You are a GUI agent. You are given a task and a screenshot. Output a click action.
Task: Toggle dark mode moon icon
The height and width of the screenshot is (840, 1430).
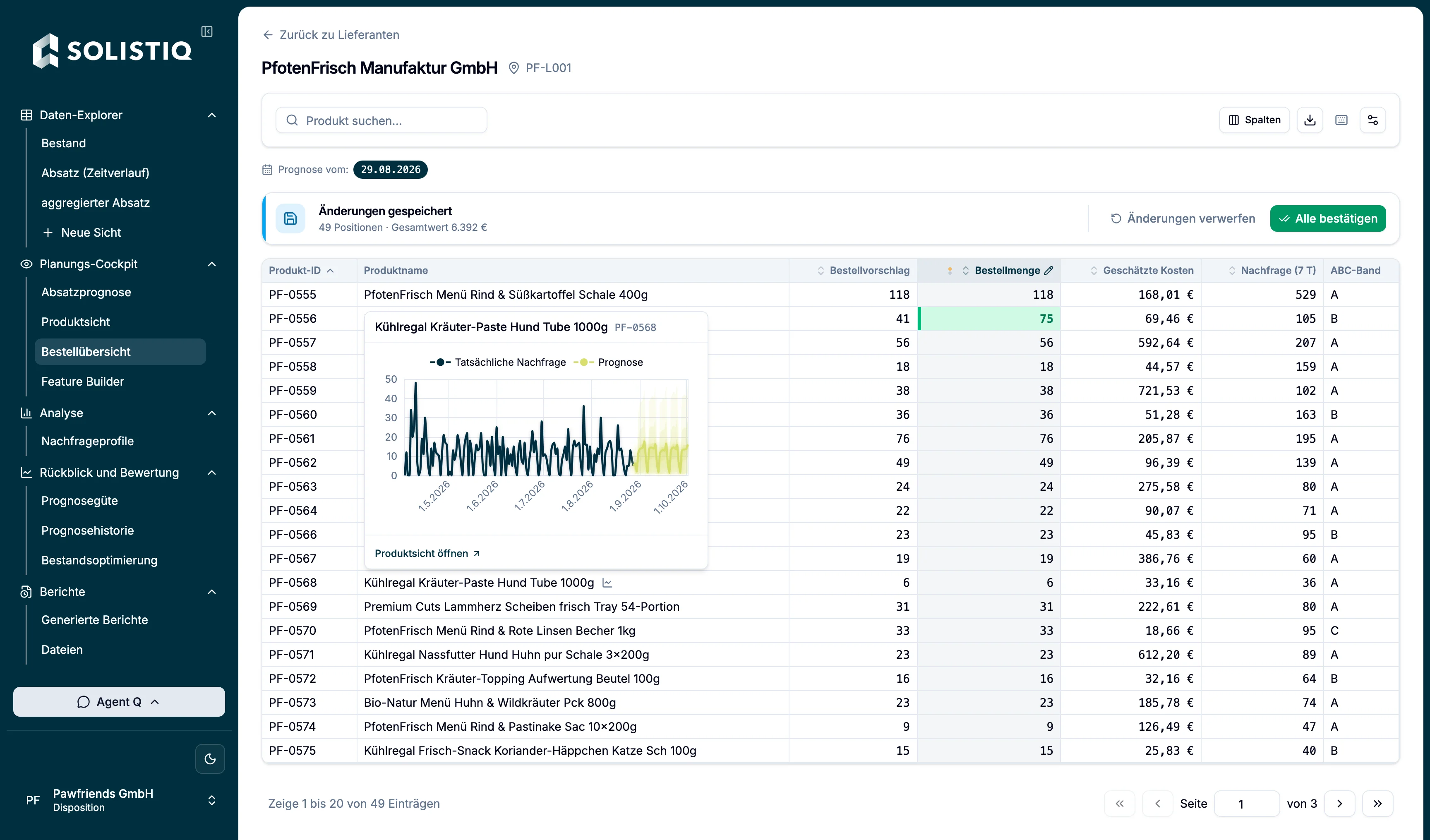tap(210, 759)
